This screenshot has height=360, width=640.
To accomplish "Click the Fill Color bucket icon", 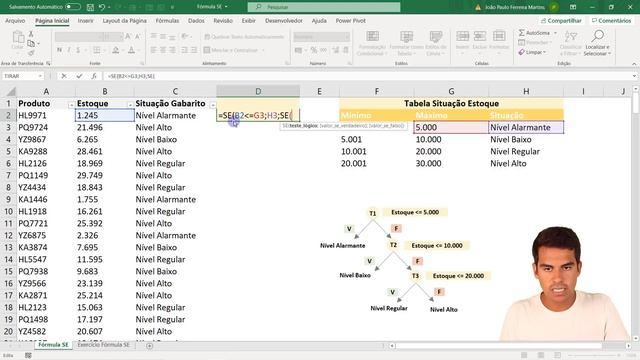I will [x=116, y=50].
